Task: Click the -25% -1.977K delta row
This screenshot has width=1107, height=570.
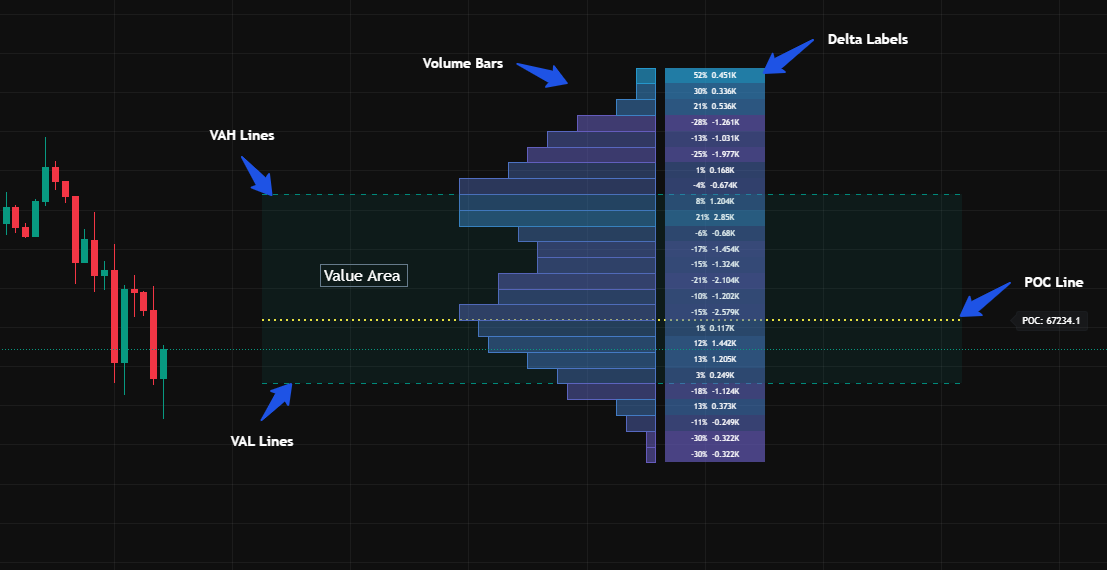Action: [x=714, y=154]
